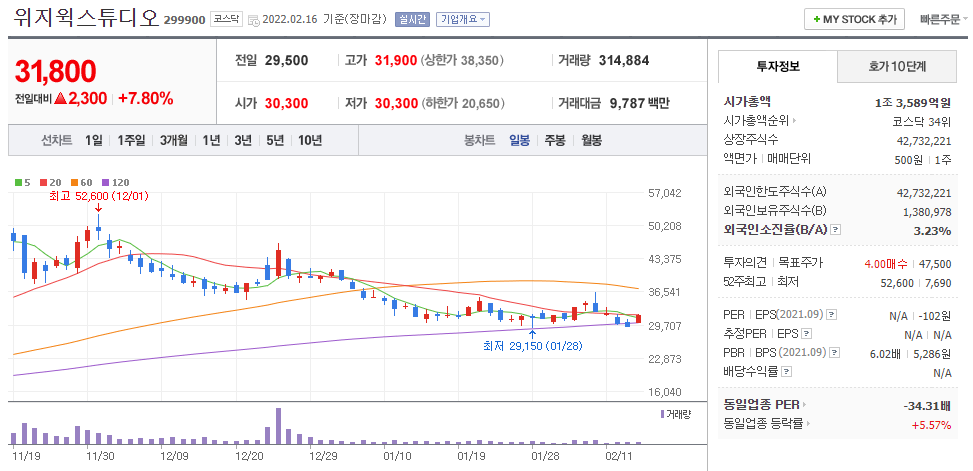The width and height of the screenshot is (973, 471).
Task: Click the purple 거래량 volume legend marker
Action: 663,413
